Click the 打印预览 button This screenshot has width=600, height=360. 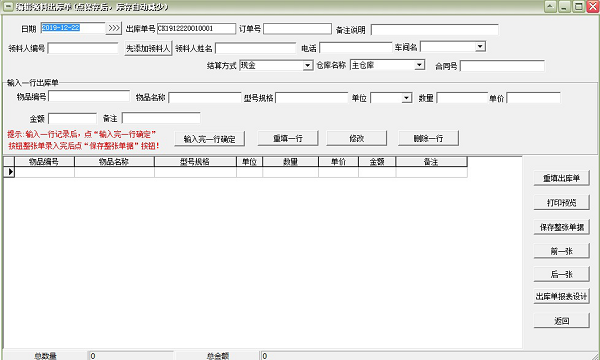coord(561,203)
